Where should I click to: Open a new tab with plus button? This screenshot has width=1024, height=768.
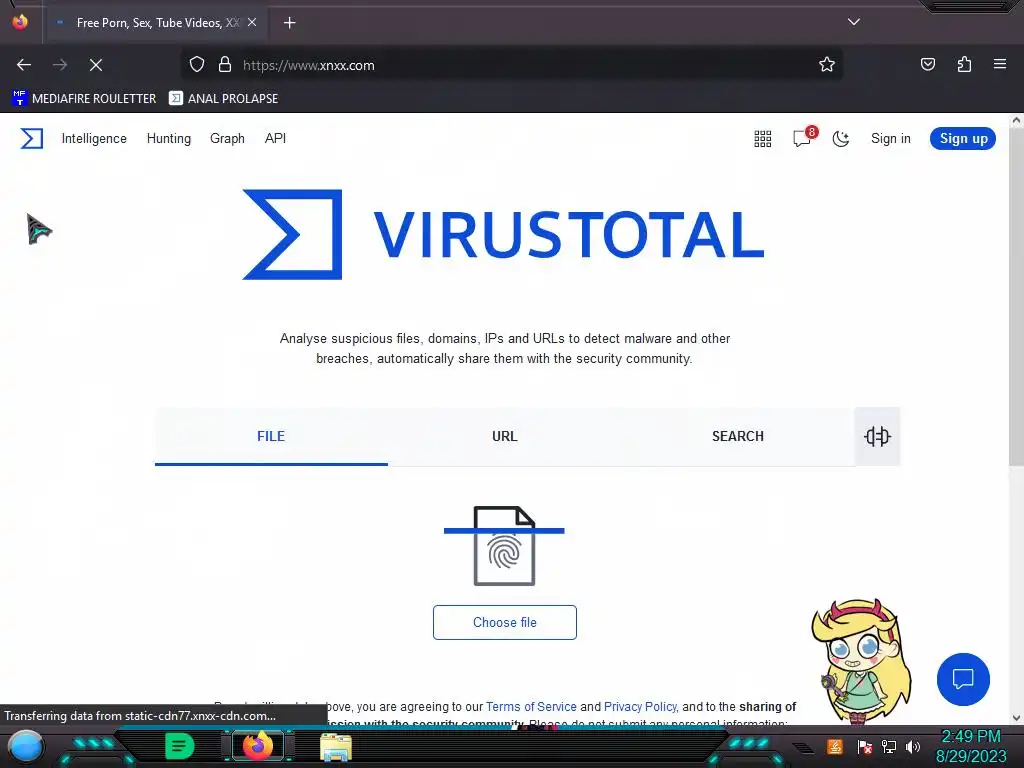click(x=289, y=23)
